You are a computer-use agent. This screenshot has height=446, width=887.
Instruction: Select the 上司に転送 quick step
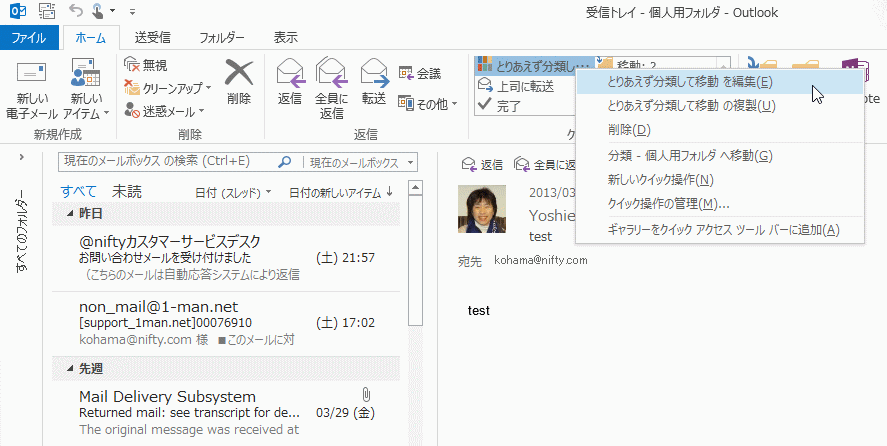[x=516, y=86]
